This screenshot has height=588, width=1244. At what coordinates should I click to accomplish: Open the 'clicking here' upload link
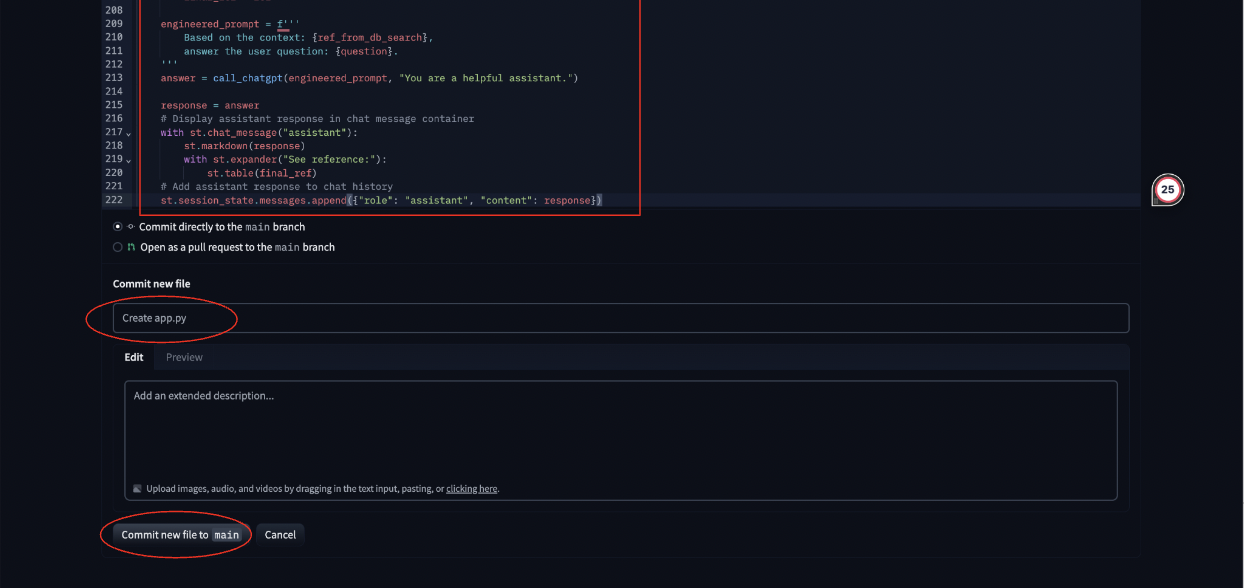tap(471, 489)
